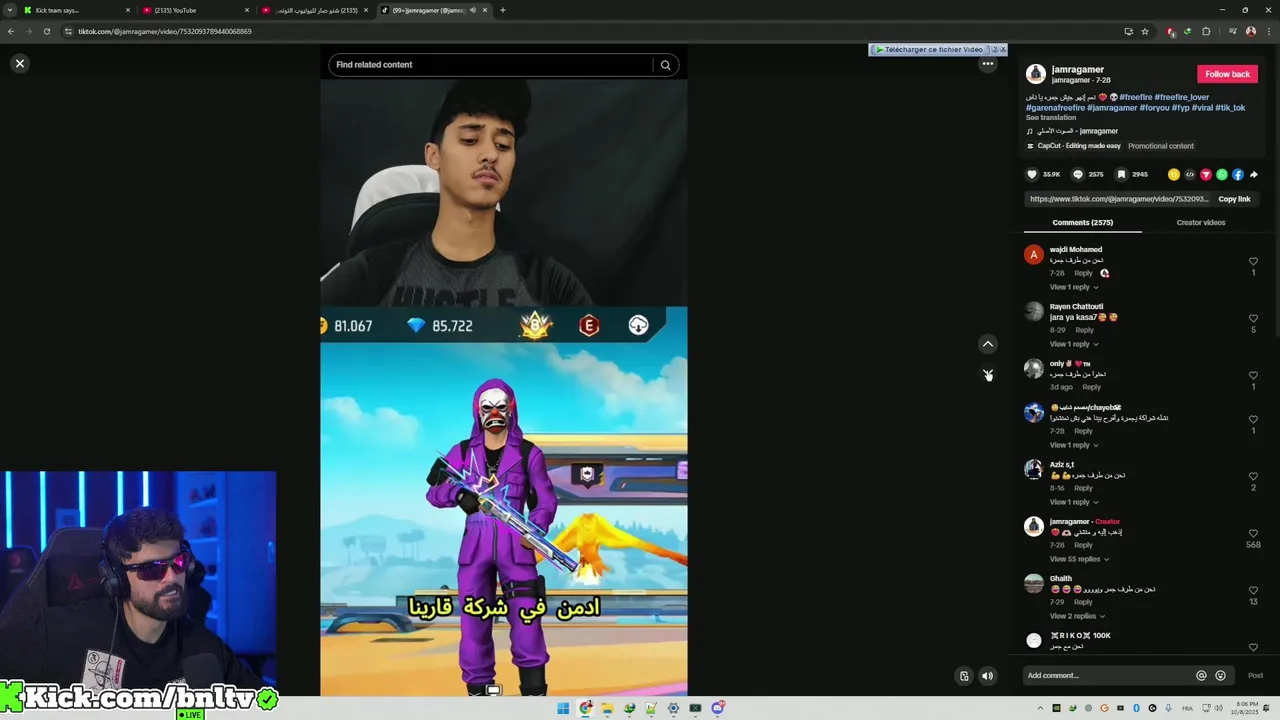Open the original sound by jamragamer

click(1072, 131)
